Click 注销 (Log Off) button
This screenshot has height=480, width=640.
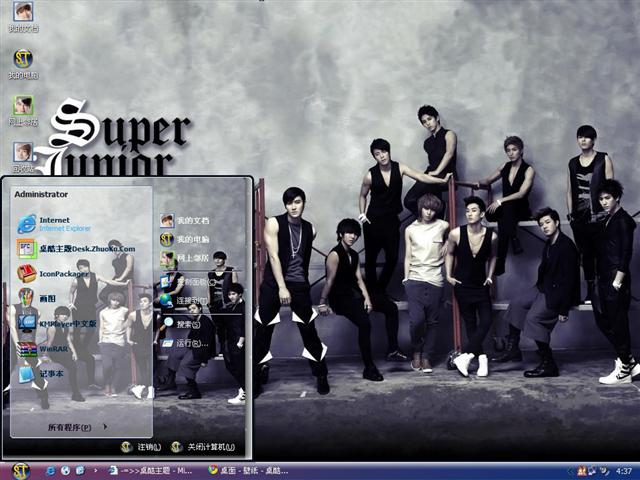pos(141,447)
